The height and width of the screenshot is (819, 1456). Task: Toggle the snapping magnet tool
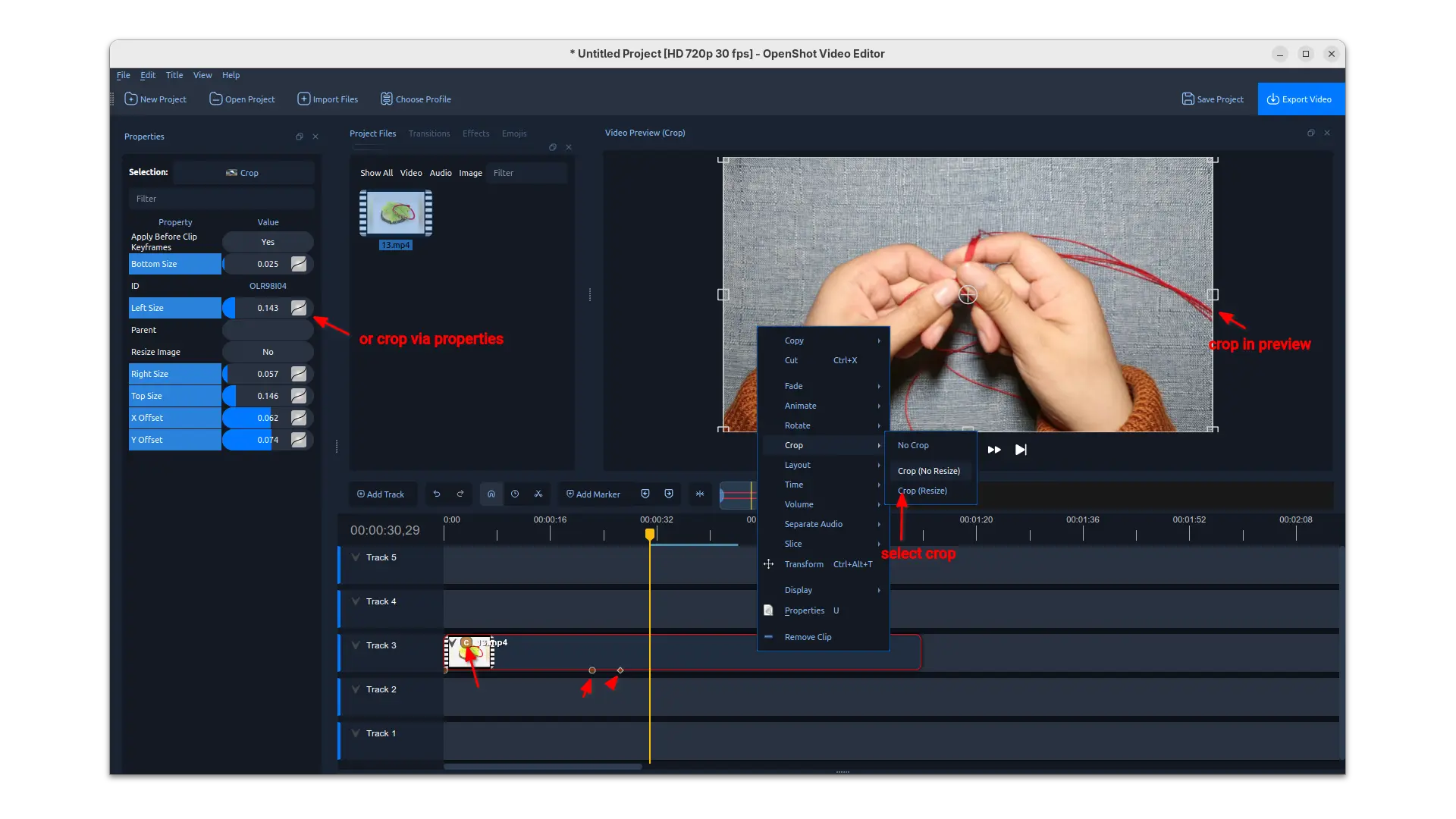491,494
